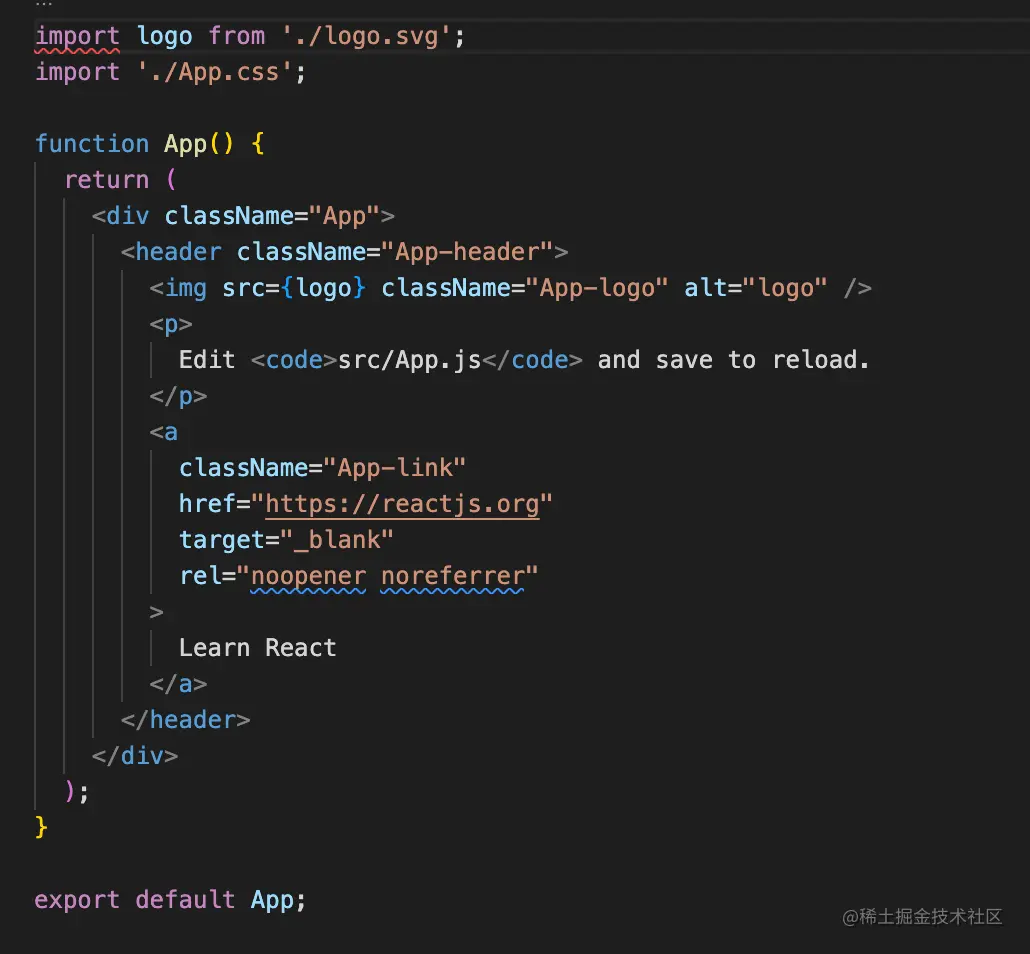Click the closing </a> tag

click(178, 685)
